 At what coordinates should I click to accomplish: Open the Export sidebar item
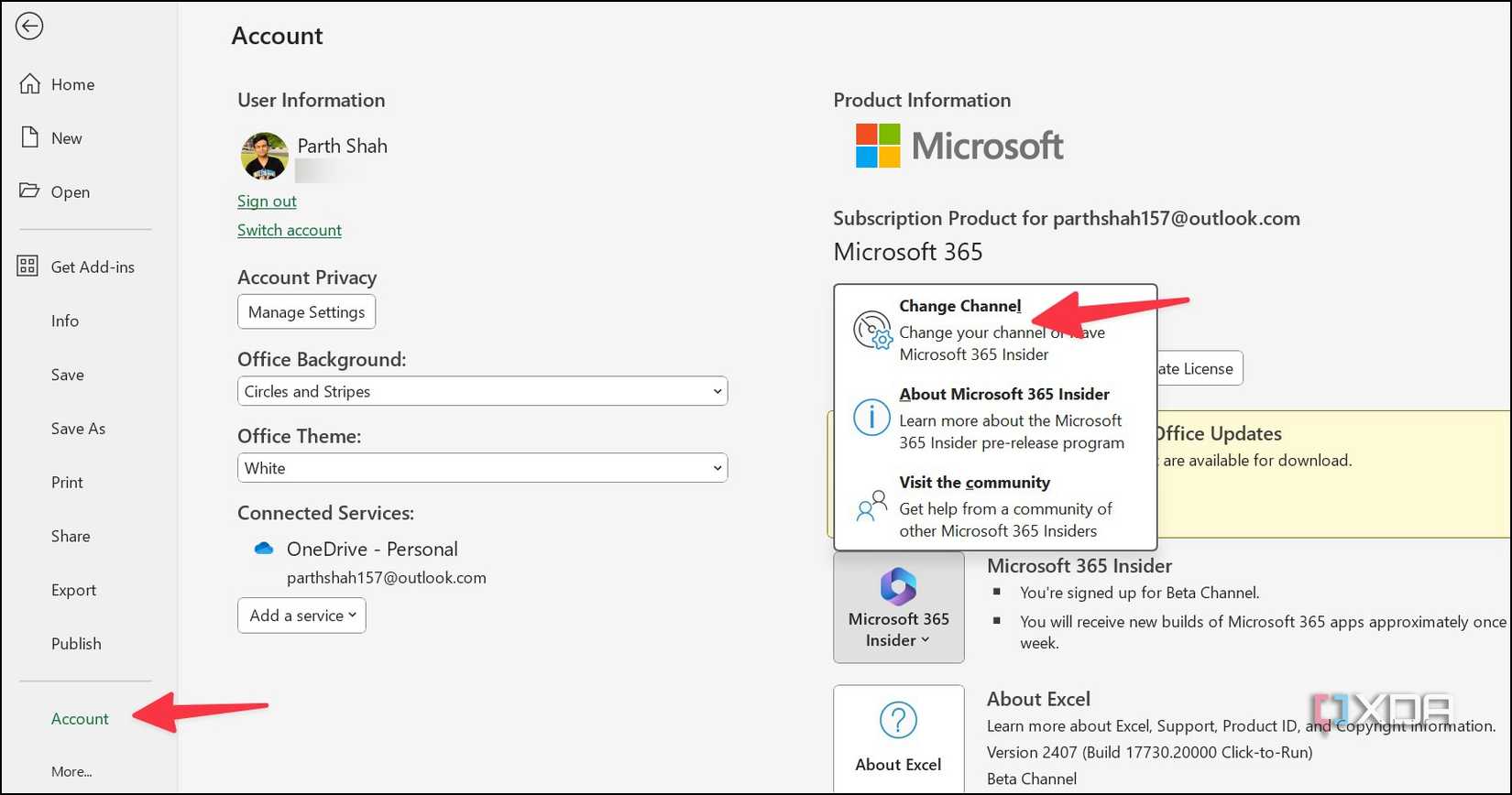point(73,590)
